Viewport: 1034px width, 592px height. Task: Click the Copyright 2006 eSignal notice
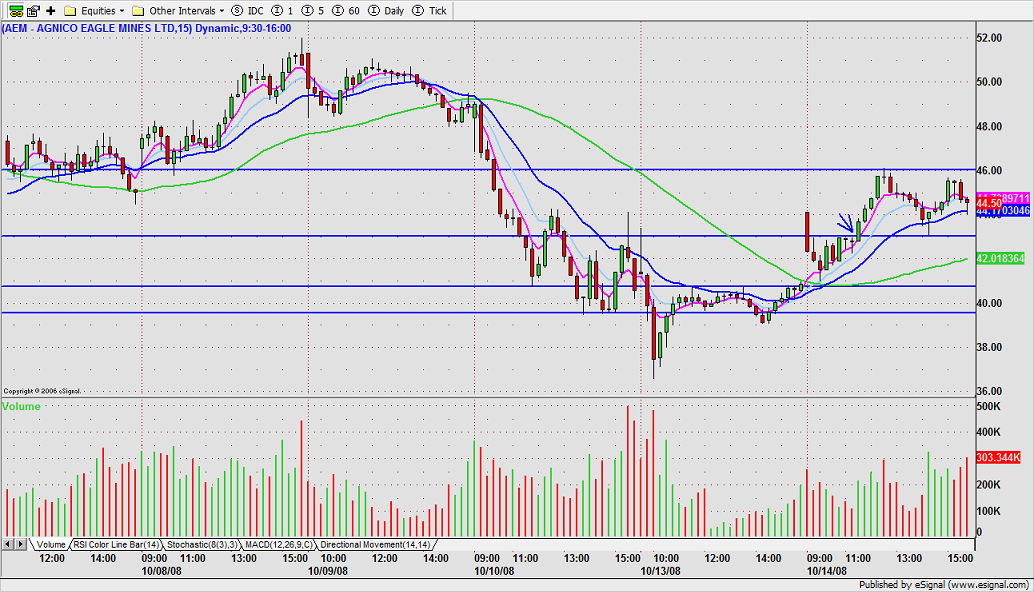(x=42, y=391)
